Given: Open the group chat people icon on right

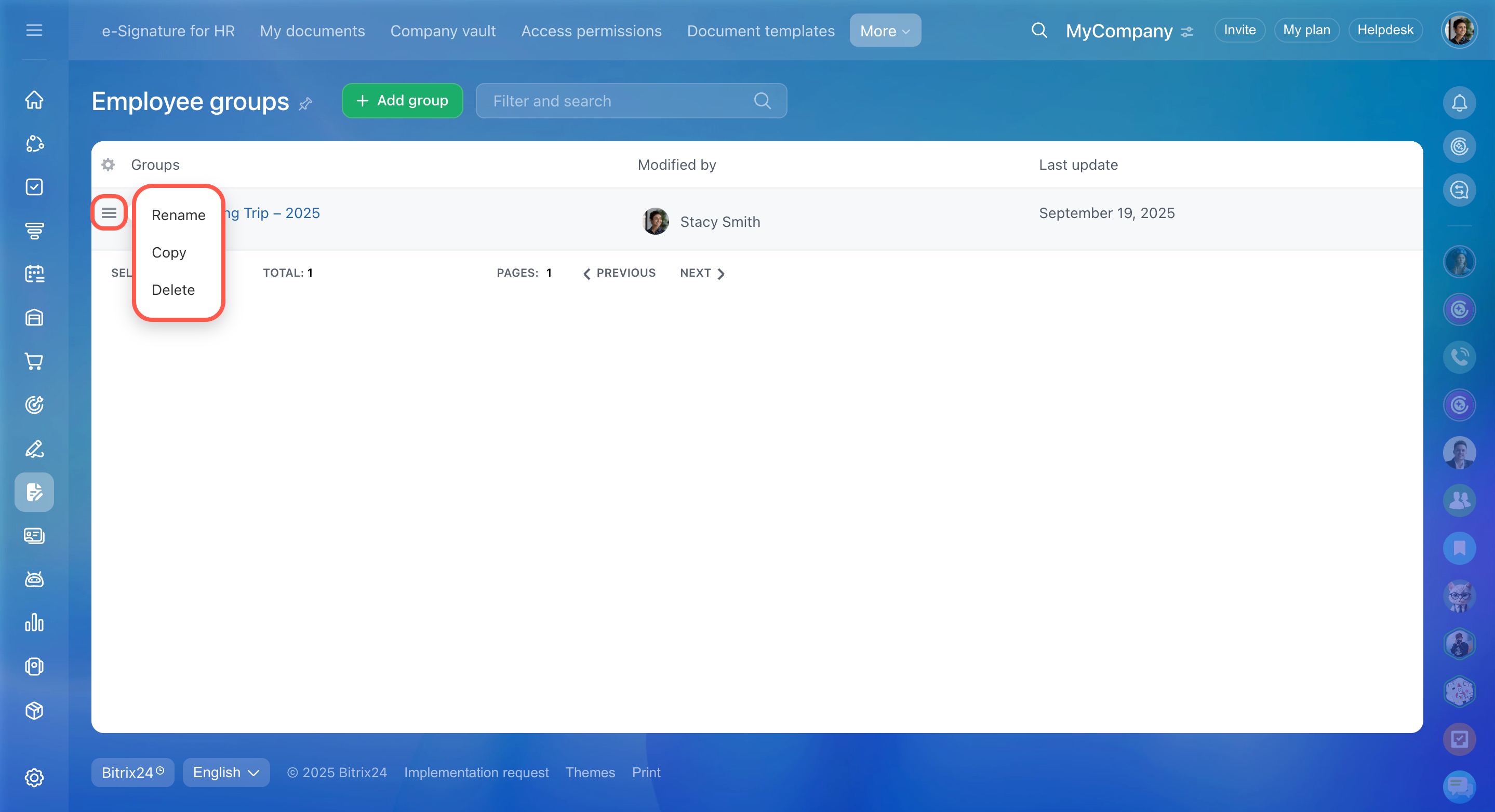Looking at the screenshot, I should 1459,500.
